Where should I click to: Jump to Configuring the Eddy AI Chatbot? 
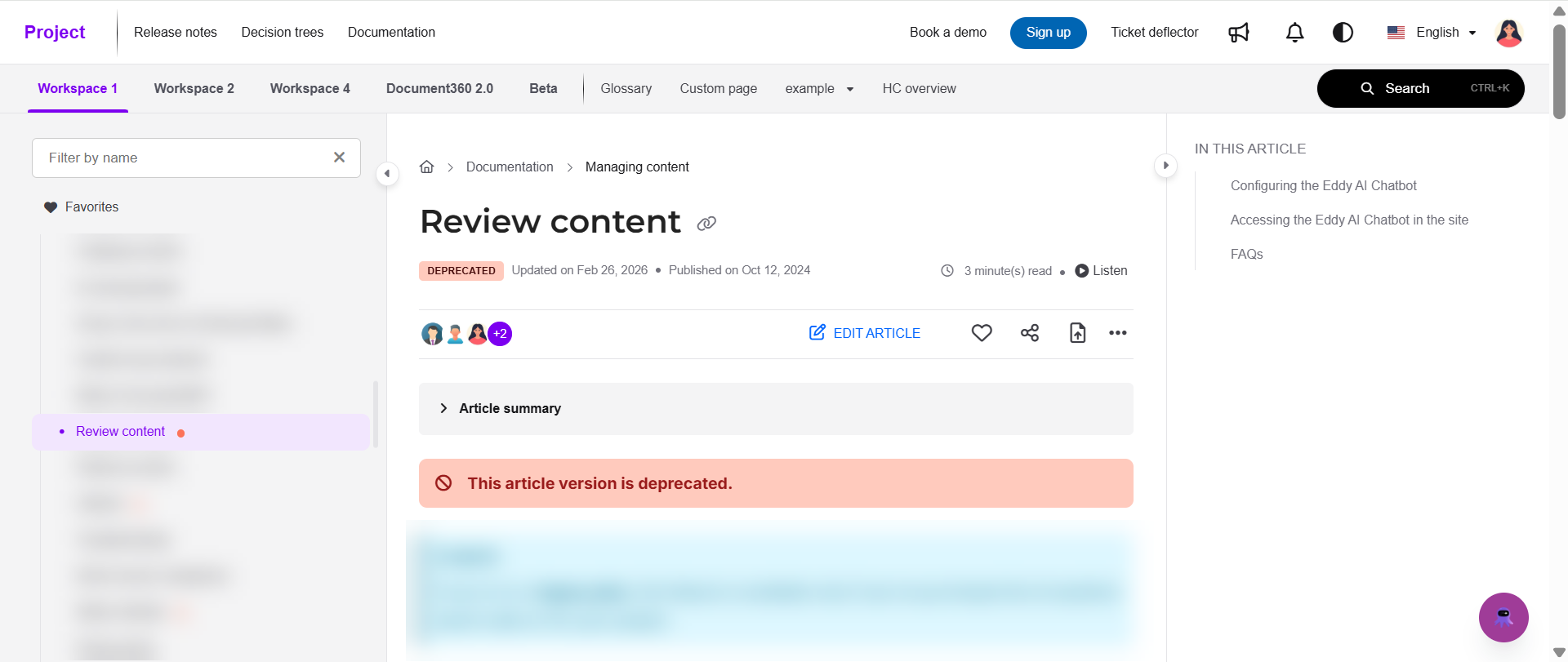[x=1323, y=186]
